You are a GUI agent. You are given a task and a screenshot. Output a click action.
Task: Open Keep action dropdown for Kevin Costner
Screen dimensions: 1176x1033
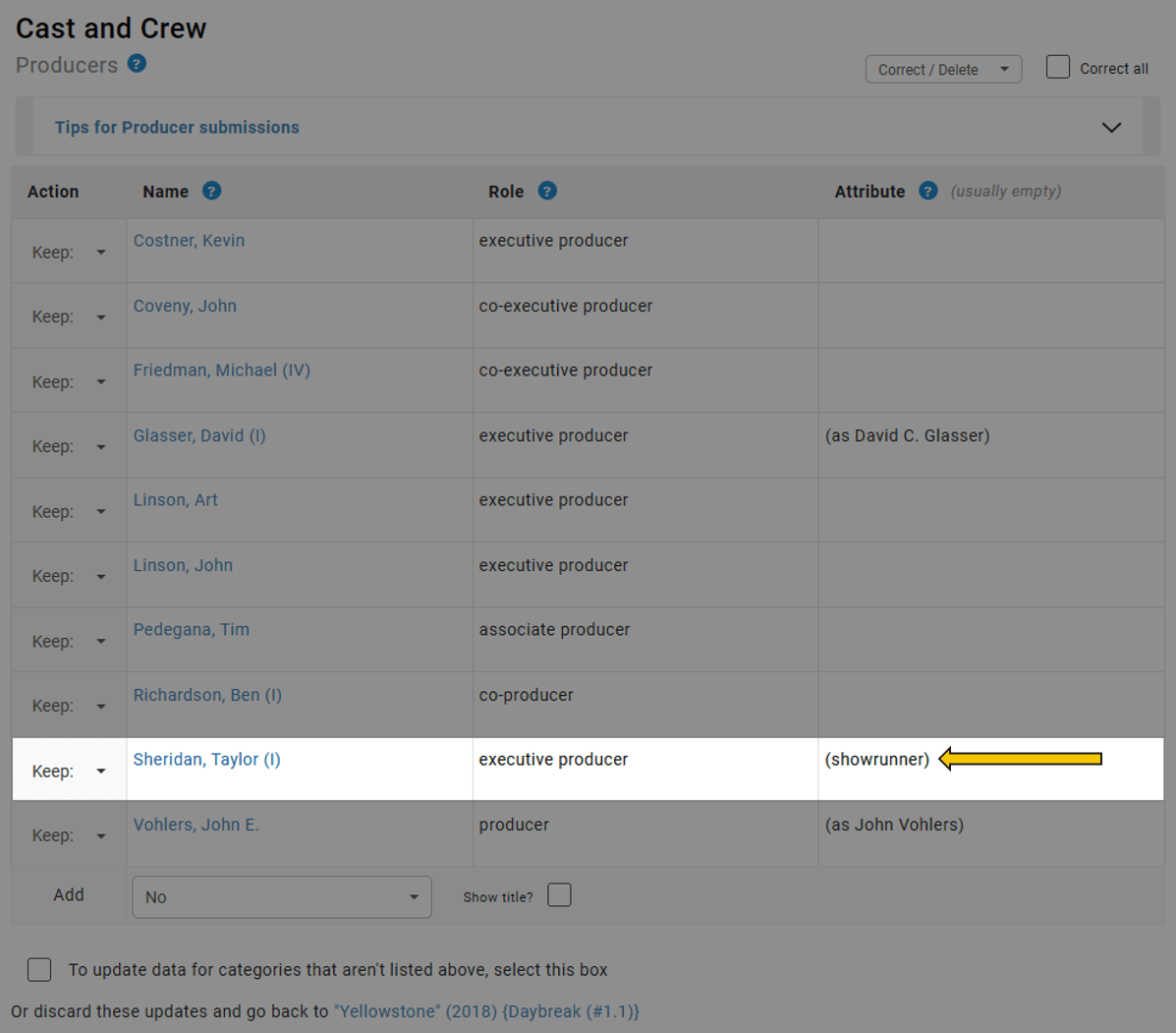point(68,253)
